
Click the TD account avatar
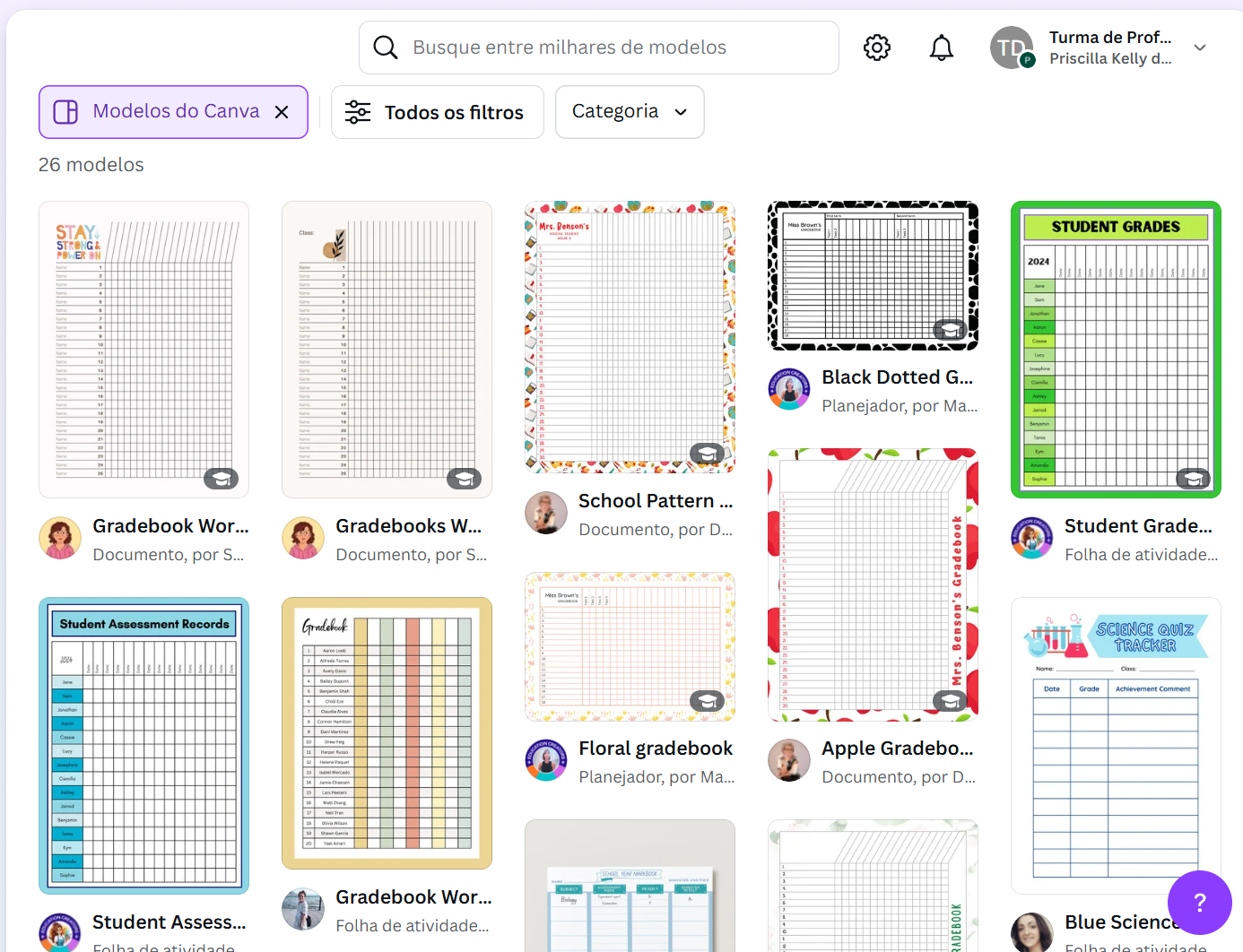(1013, 48)
